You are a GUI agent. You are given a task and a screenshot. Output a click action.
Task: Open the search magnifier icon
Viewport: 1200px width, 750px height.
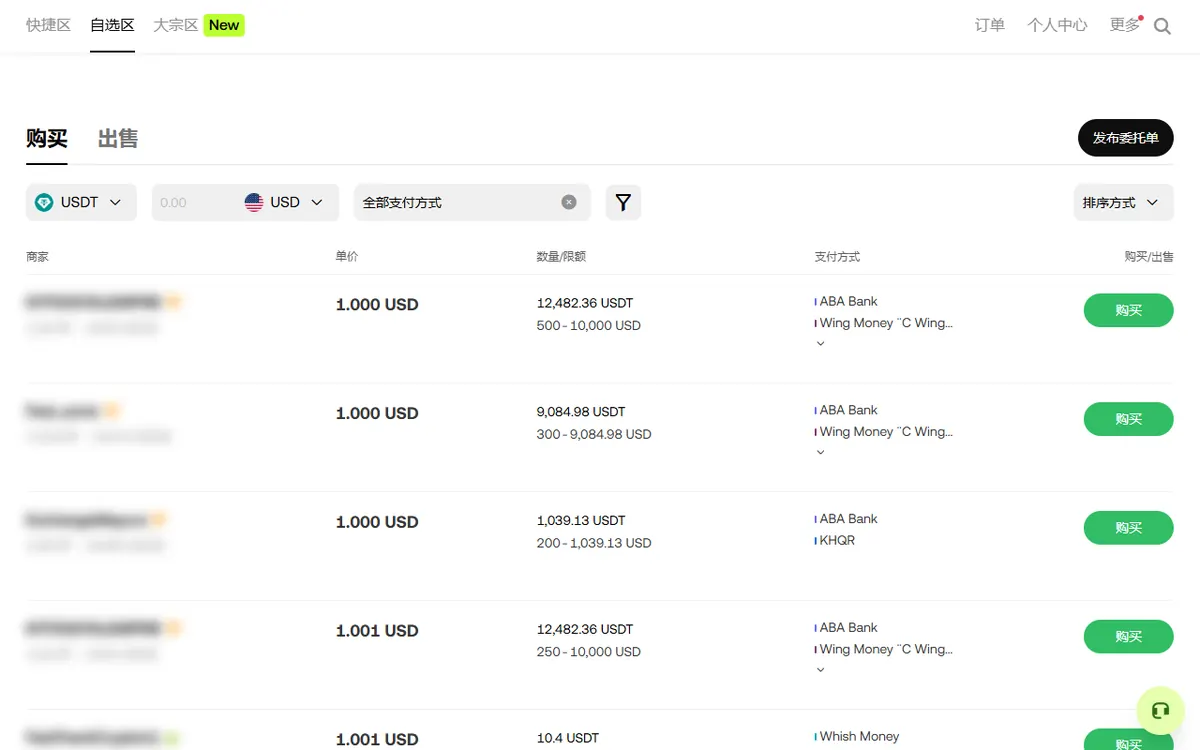pyautogui.click(x=1162, y=26)
